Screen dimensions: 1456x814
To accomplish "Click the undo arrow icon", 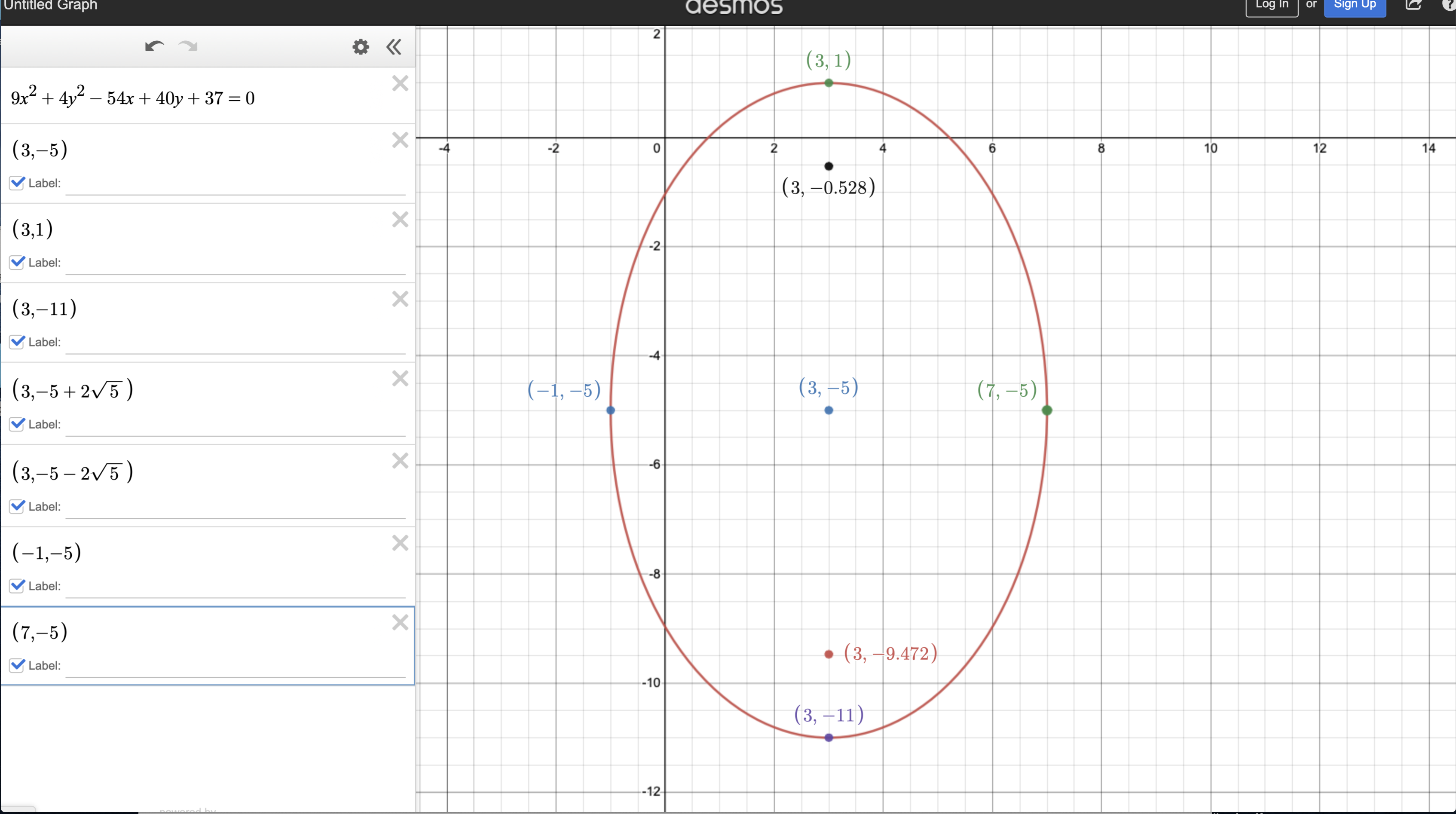I will point(154,46).
